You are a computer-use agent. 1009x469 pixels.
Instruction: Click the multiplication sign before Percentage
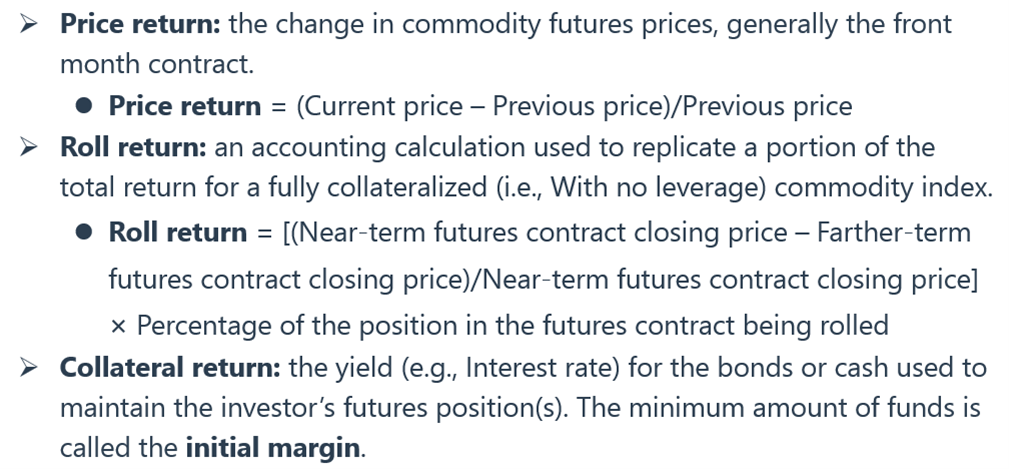tap(117, 326)
